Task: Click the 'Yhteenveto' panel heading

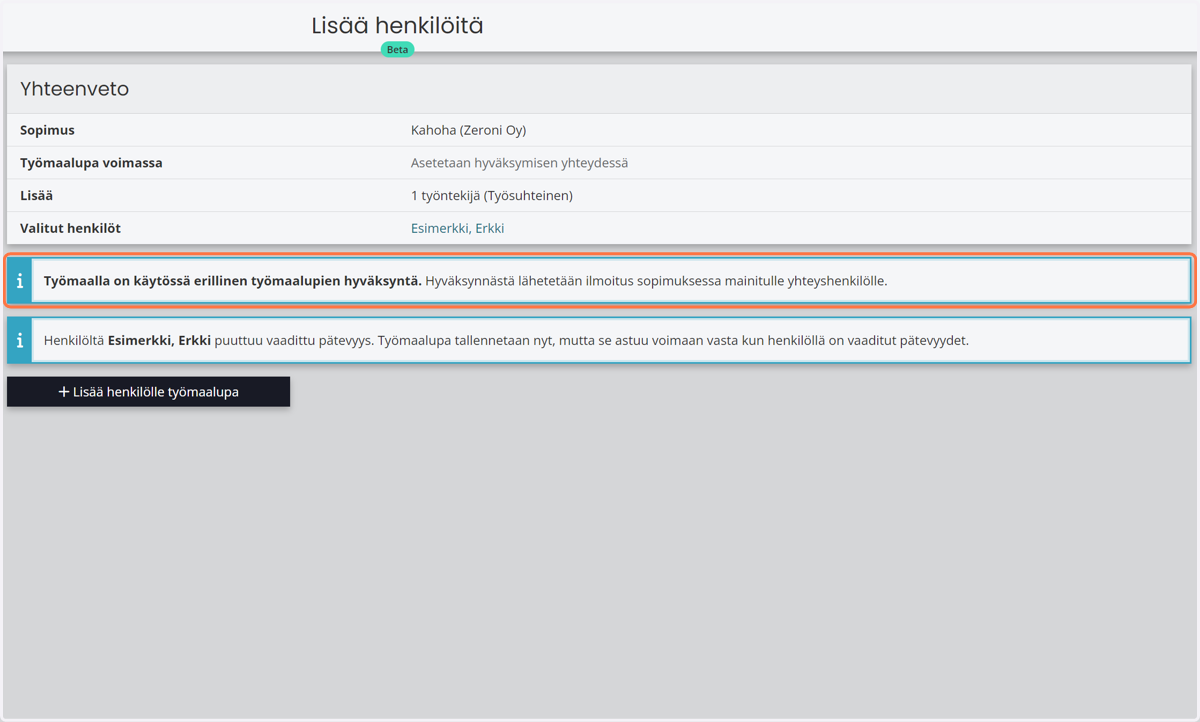Action: tap(75, 89)
